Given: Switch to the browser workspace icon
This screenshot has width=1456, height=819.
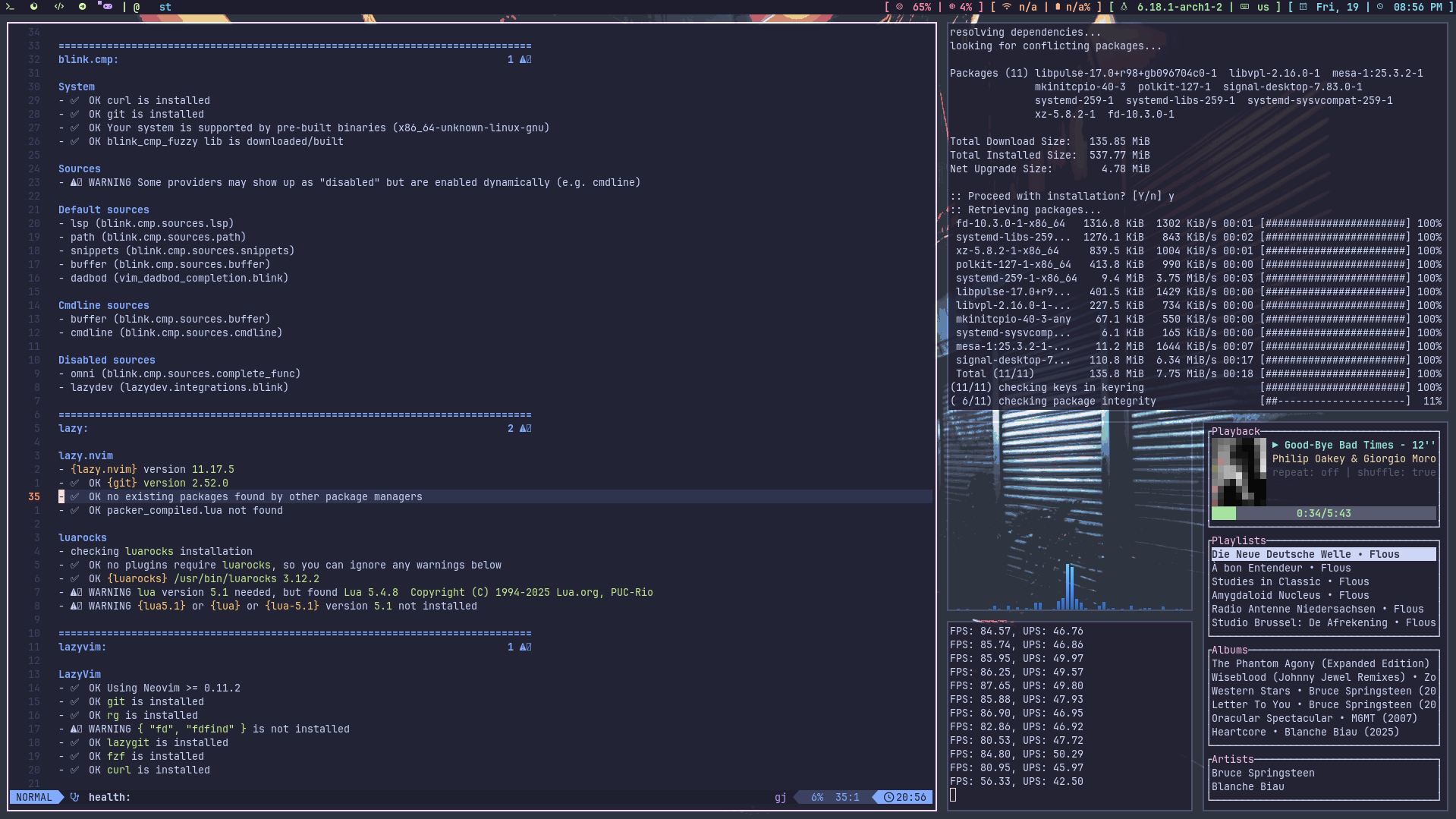Looking at the screenshot, I should 34,7.
